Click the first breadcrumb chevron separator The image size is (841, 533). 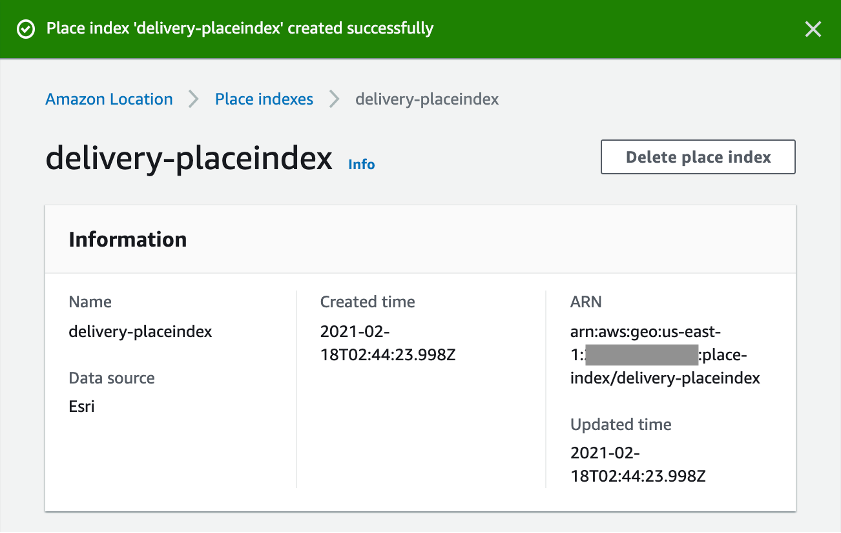point(194,99)
